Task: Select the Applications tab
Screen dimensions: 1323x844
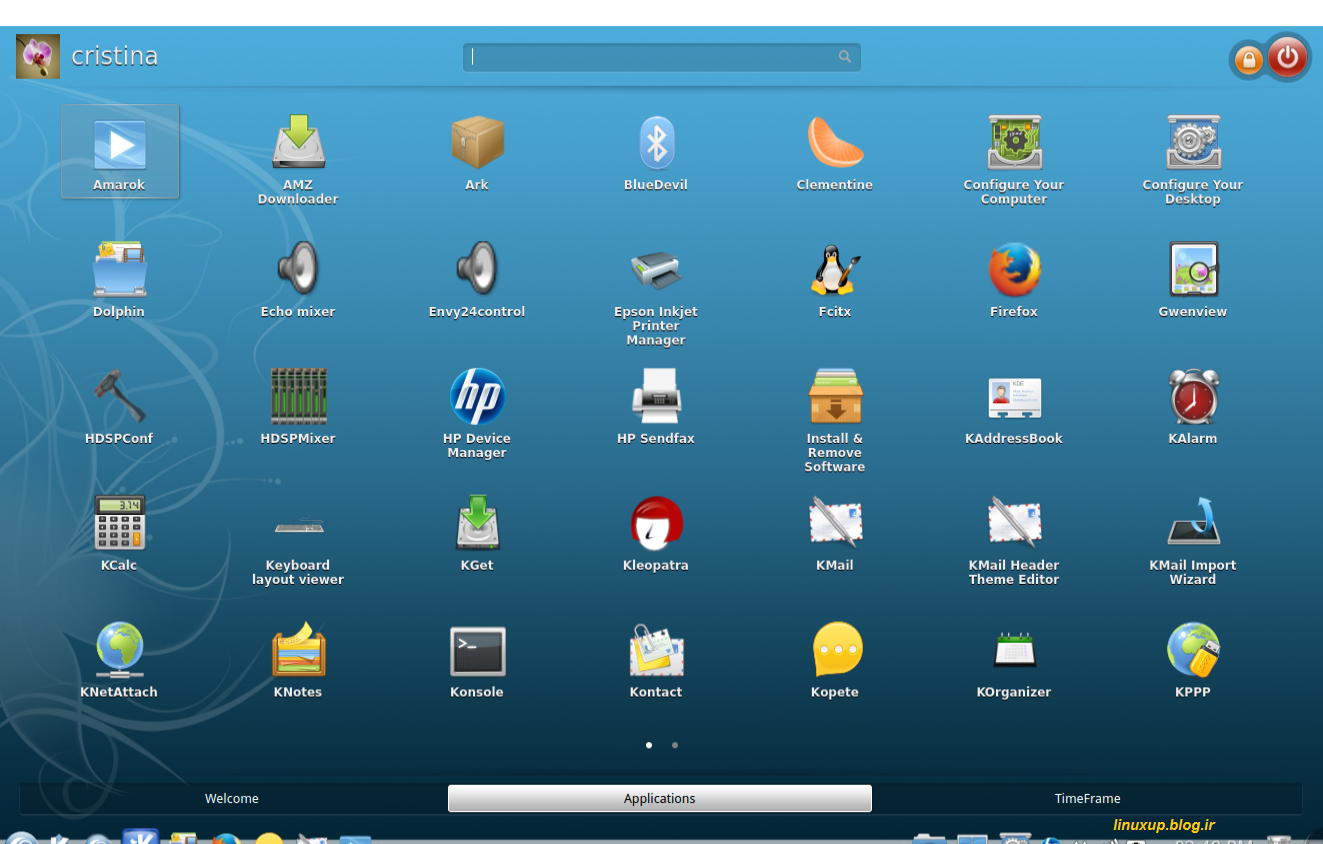Action: pos(660,799)
